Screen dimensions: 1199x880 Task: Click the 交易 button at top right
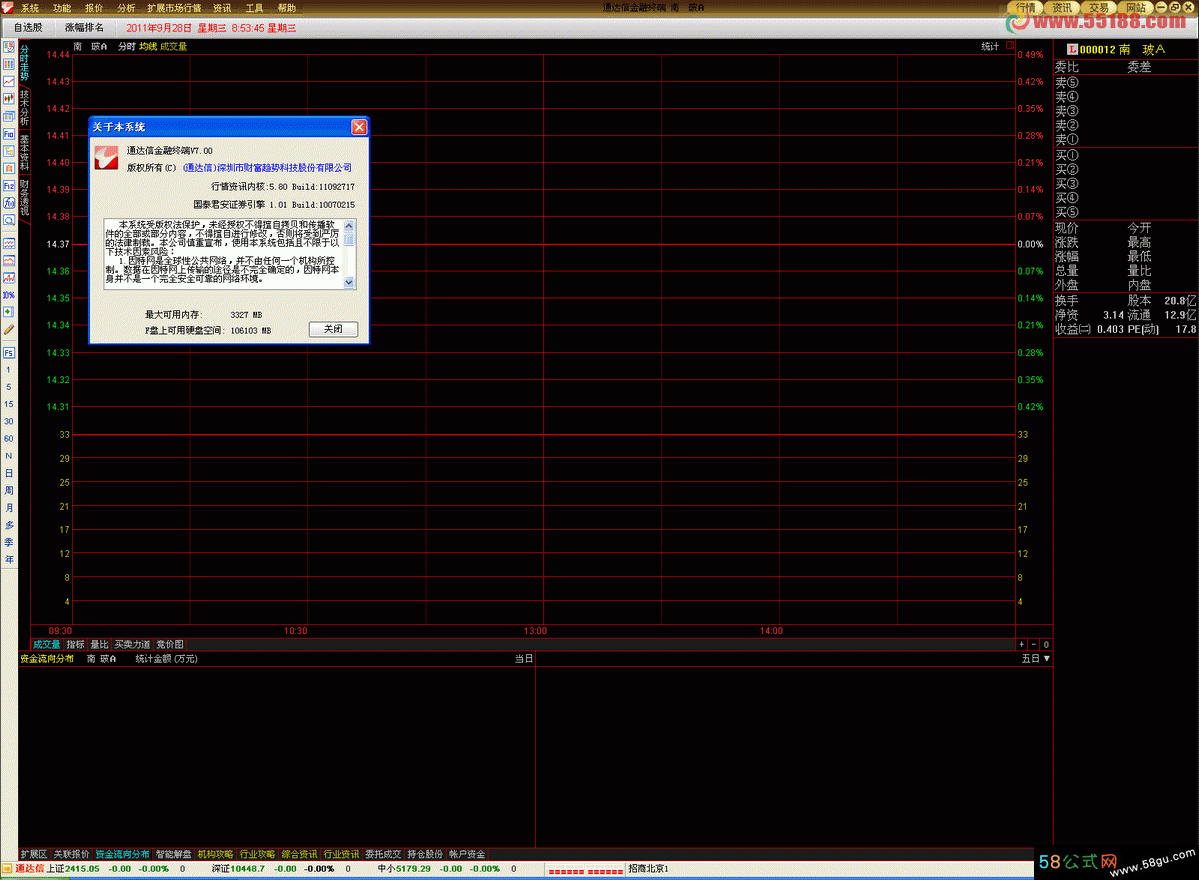pyautogui.click(x=1099, y=8)
